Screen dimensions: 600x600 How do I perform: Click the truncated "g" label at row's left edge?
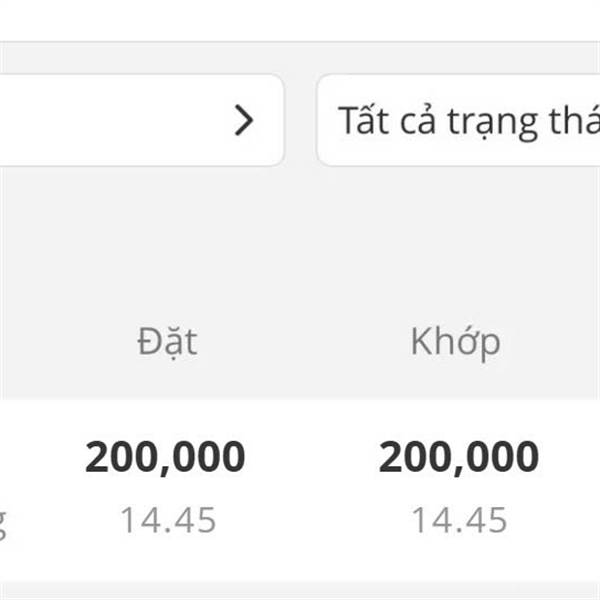pos(5,522)
